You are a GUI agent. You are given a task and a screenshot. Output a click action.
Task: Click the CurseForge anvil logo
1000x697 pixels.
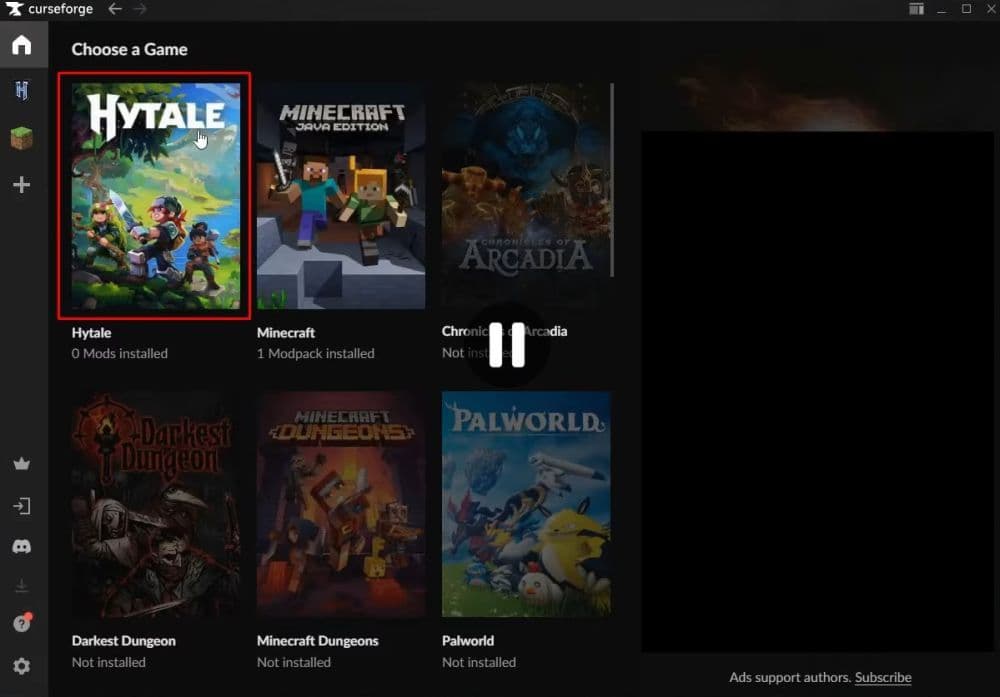14,9
